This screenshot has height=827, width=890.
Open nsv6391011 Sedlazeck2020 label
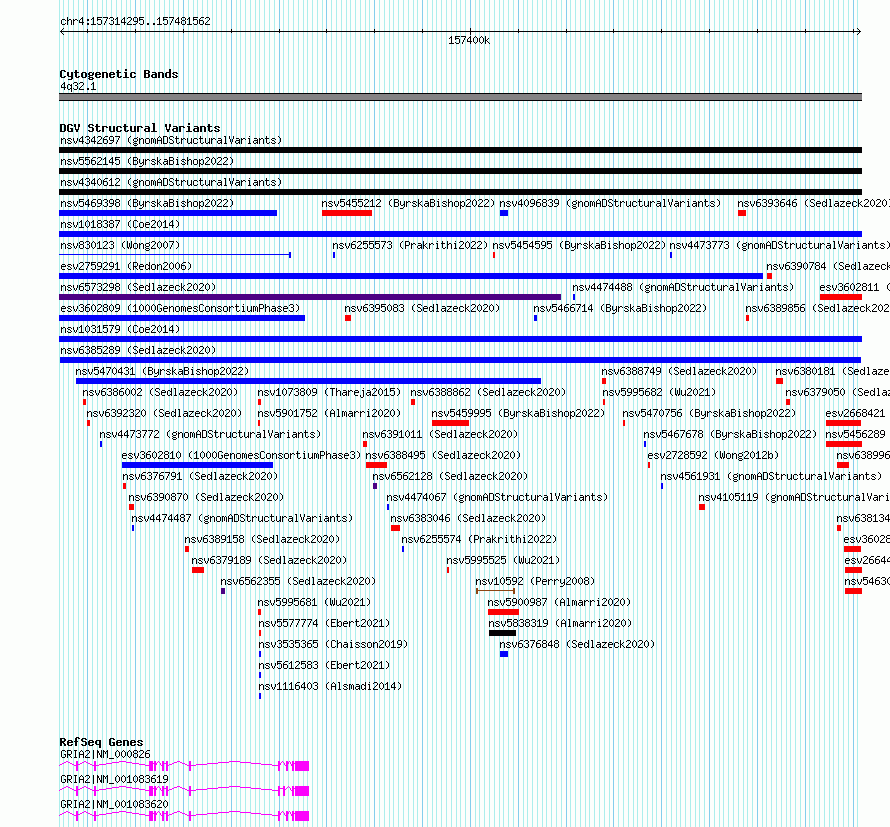coord(440,434)
